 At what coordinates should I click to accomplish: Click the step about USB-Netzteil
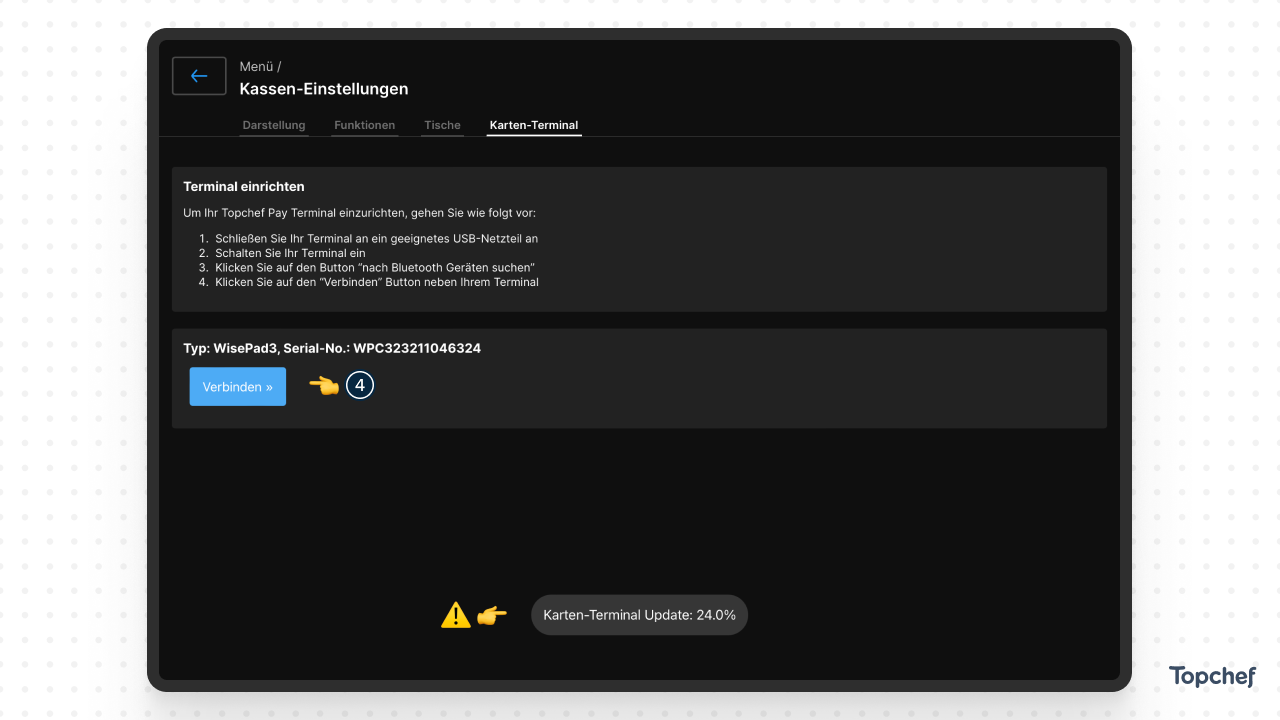[x=377, y=239]
